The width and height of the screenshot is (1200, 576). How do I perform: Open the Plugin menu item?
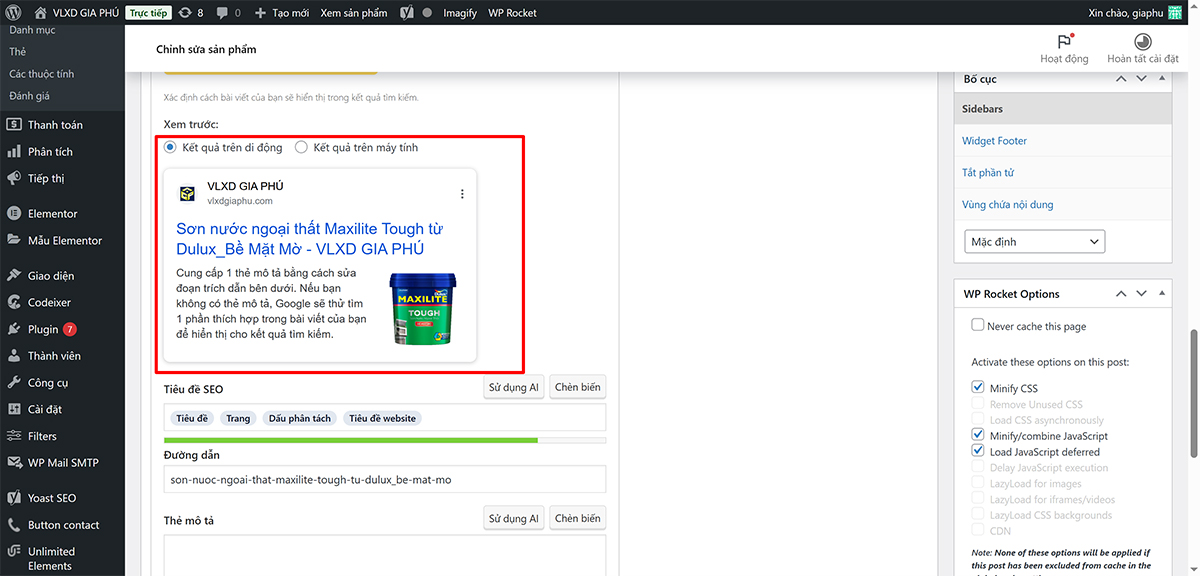tap(43, 329)
